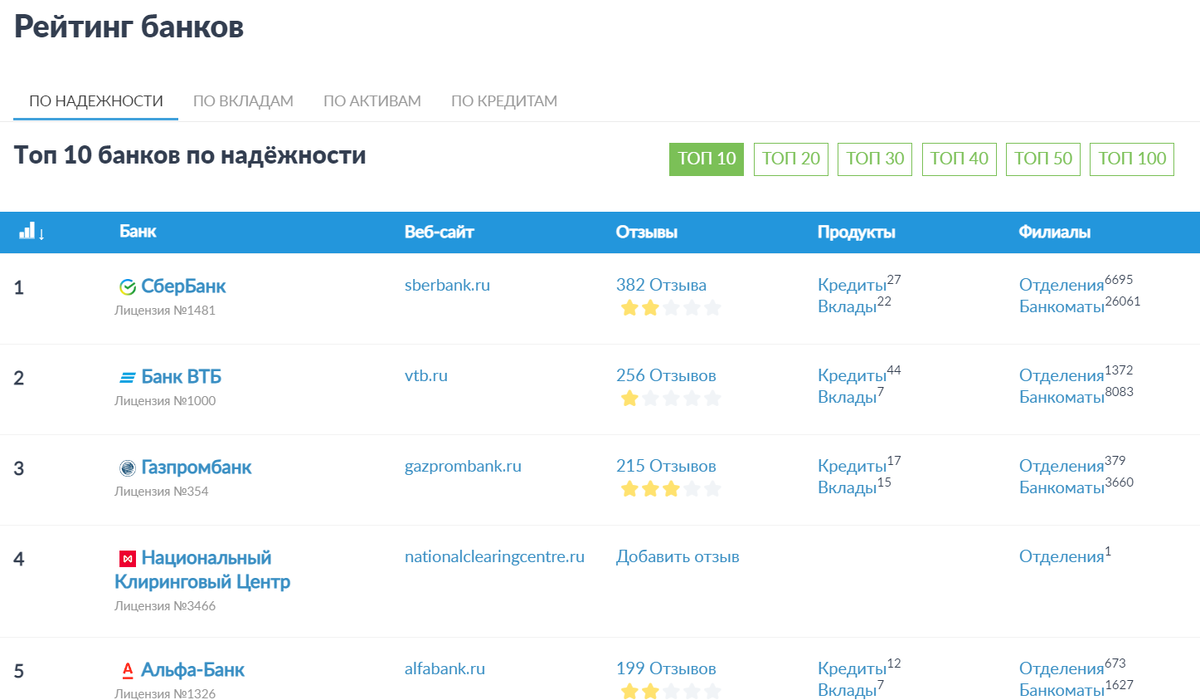Screen dimensions: 1200x700
Task: Open Bank VTB's Отделения link
Action: (x=1062, y=377)
